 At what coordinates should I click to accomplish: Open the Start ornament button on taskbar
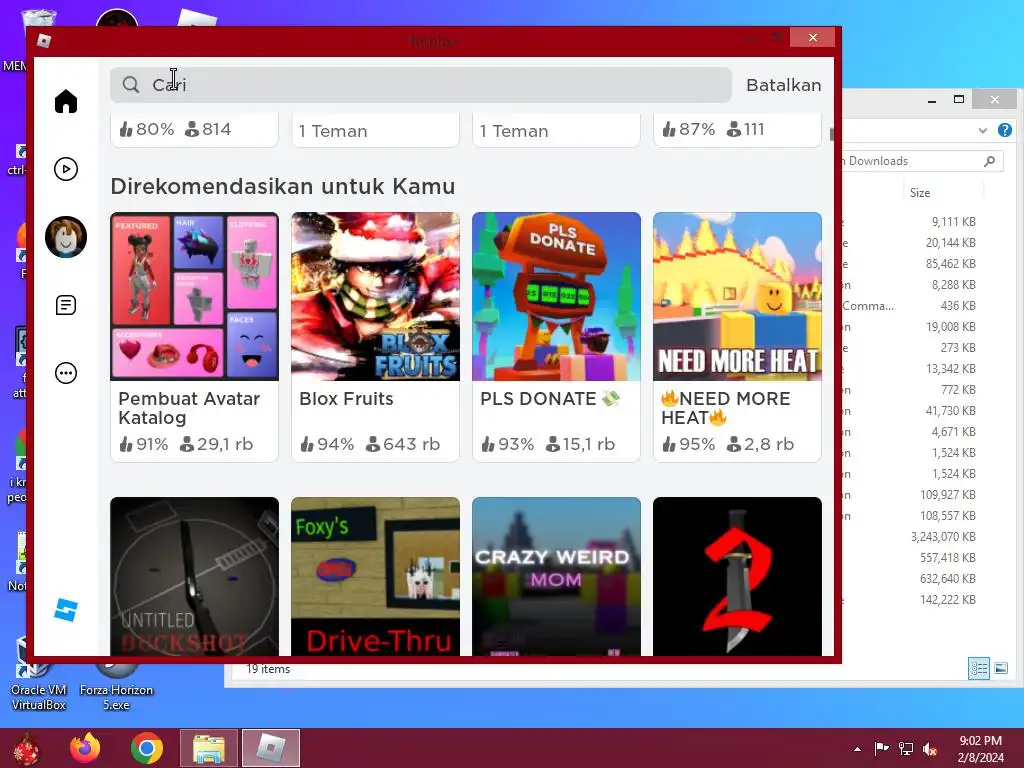(26, 748)
